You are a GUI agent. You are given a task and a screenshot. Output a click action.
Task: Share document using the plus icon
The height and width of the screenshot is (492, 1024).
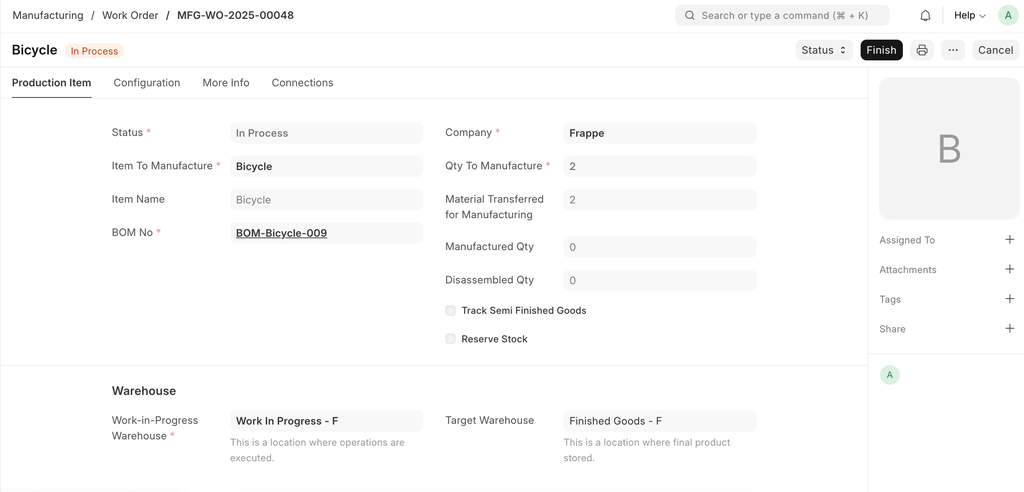(x=1009, y=328)
